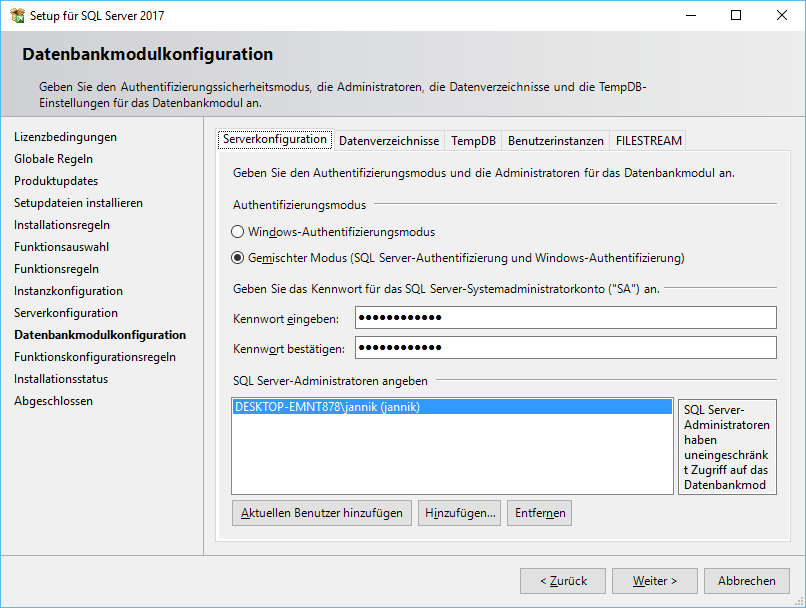
Task: Select the Serverkonfiguration tab
Action: tap(275, 140)
